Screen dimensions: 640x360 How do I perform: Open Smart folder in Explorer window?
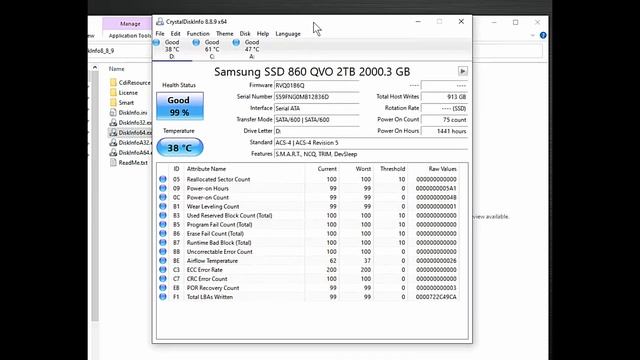tap(122, 102)
